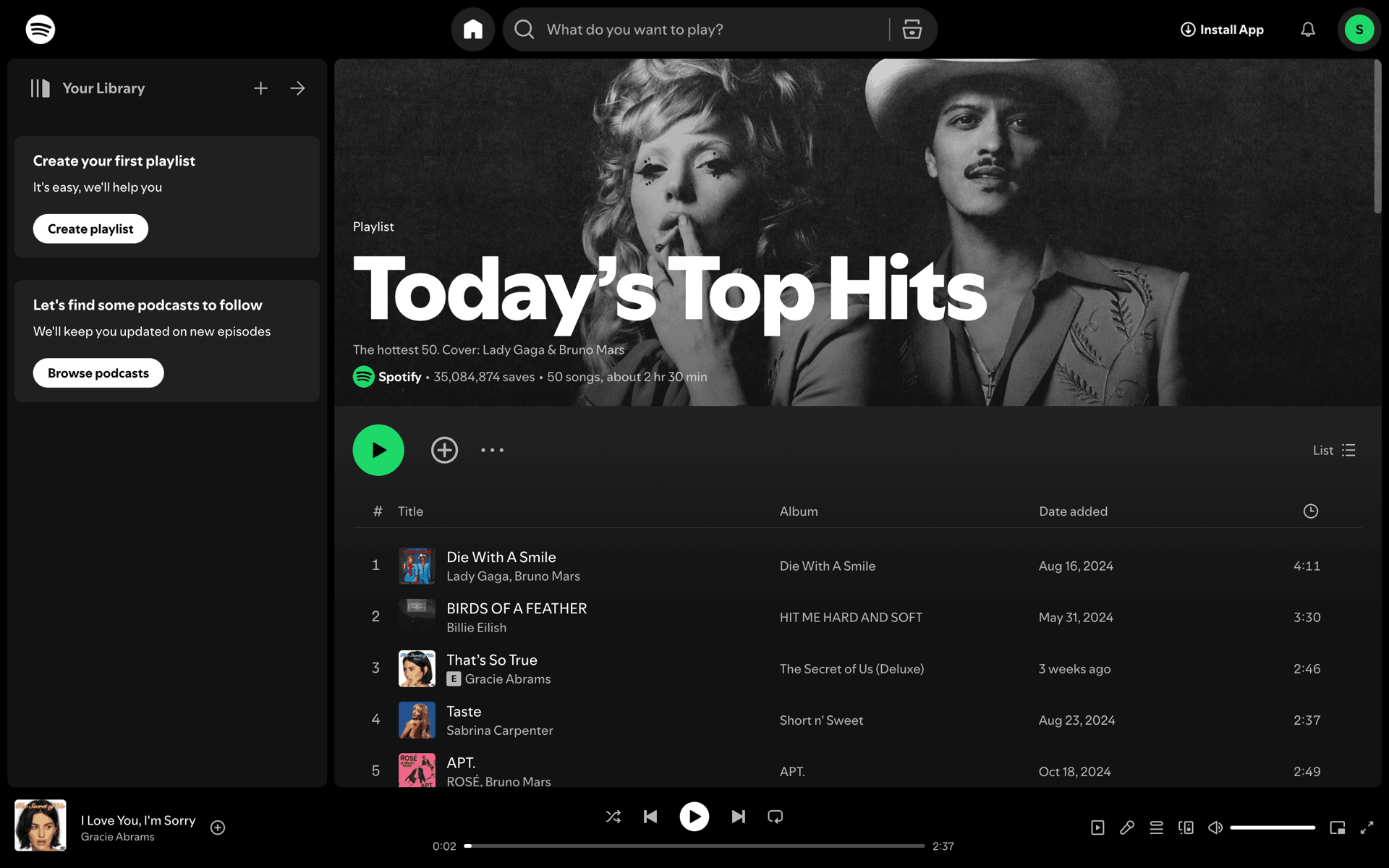Click the # column header
Screen dimensions: 1389x868
tap(378, 511)
